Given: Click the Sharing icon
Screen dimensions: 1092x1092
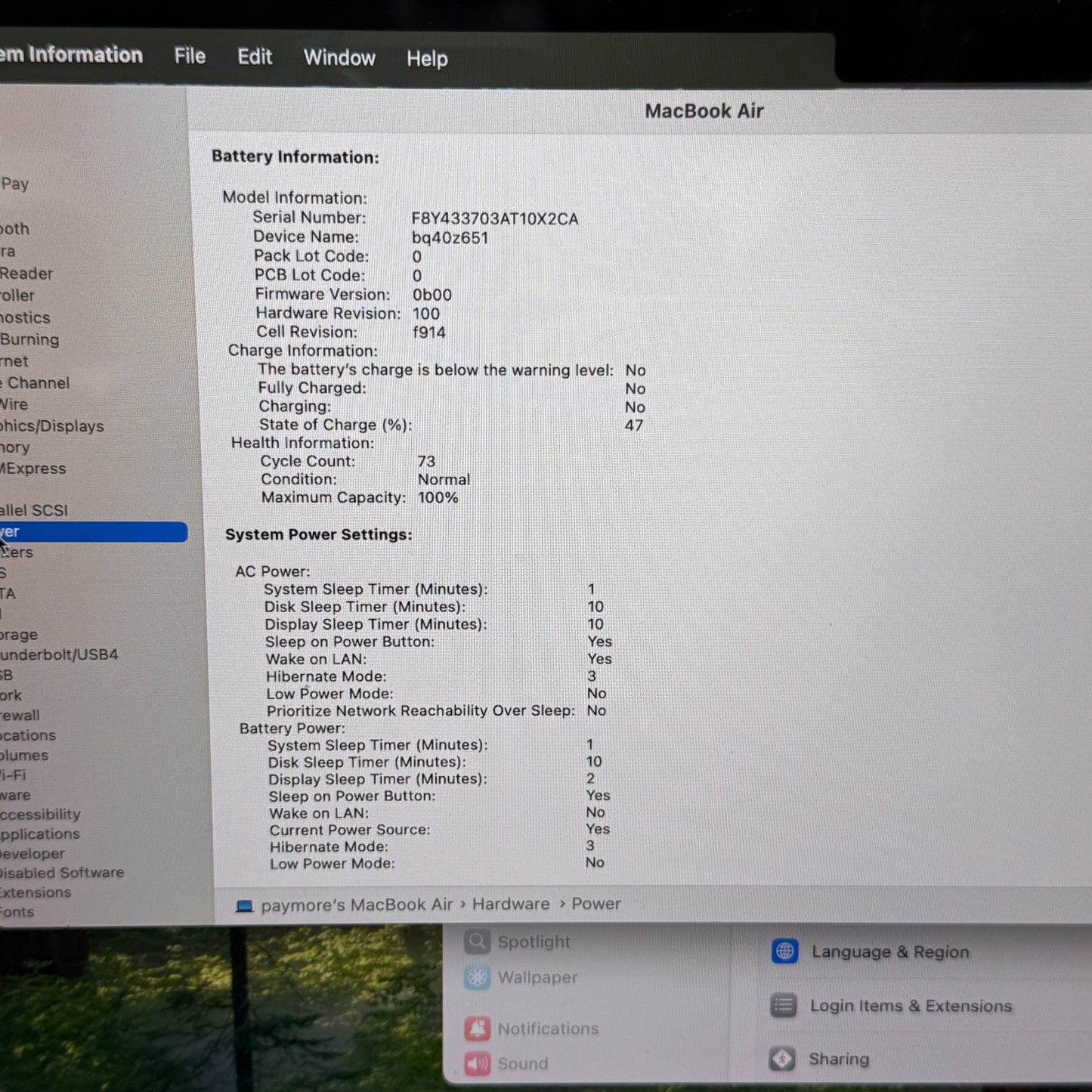Looking at the screenshot, I should pos(781,1059).
